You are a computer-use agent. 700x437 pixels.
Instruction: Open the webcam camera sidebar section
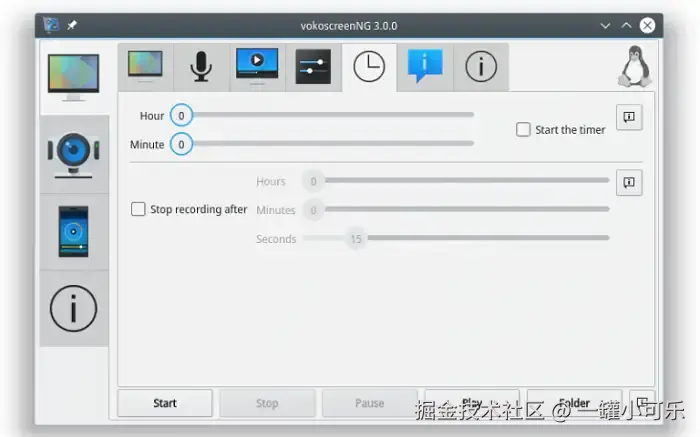74,154
